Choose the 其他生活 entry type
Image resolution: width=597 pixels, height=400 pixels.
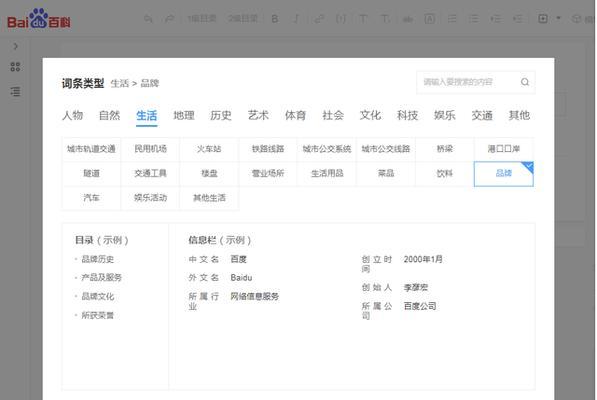click(209, 198)
